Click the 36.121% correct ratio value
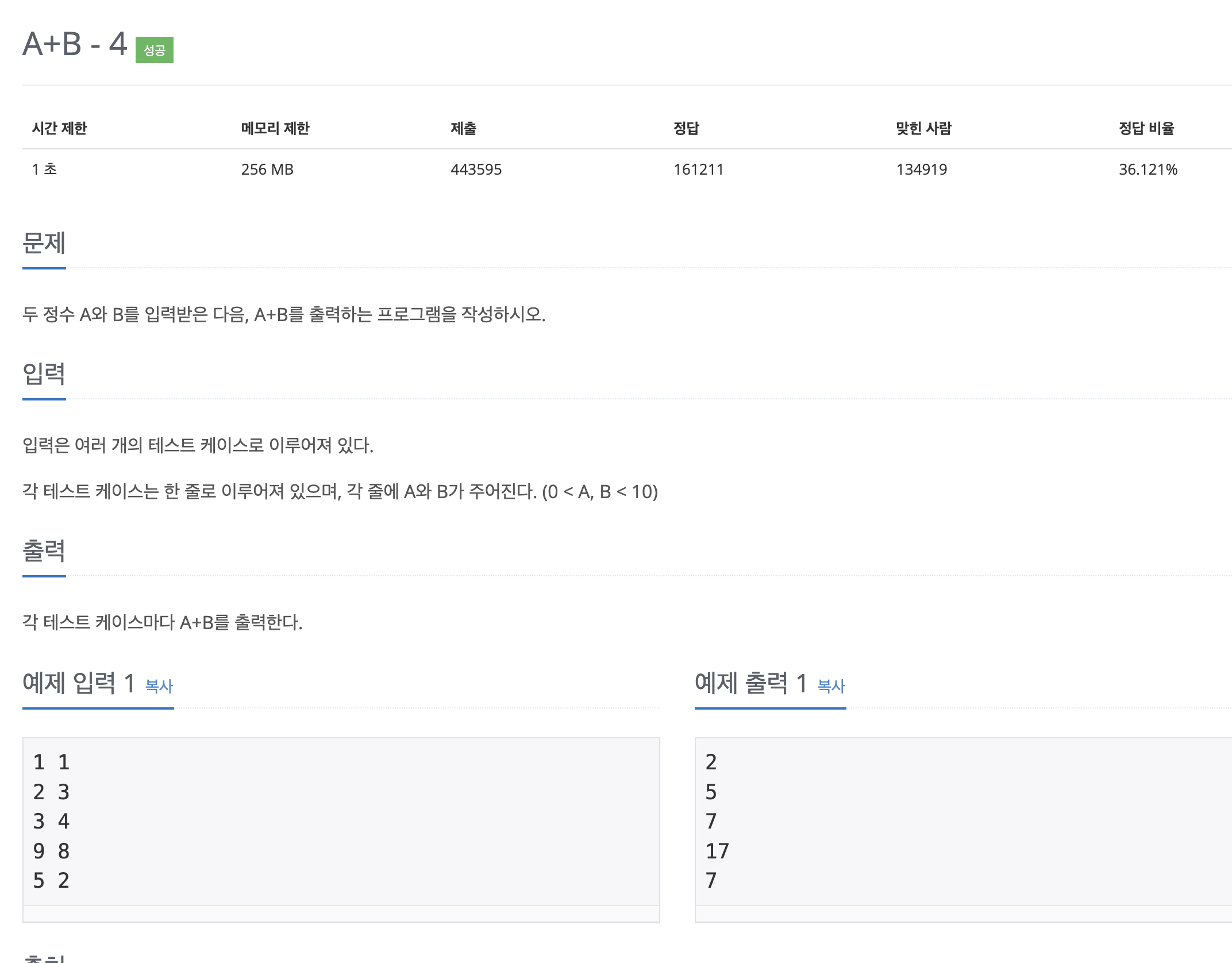 [x=1148, y=170]
